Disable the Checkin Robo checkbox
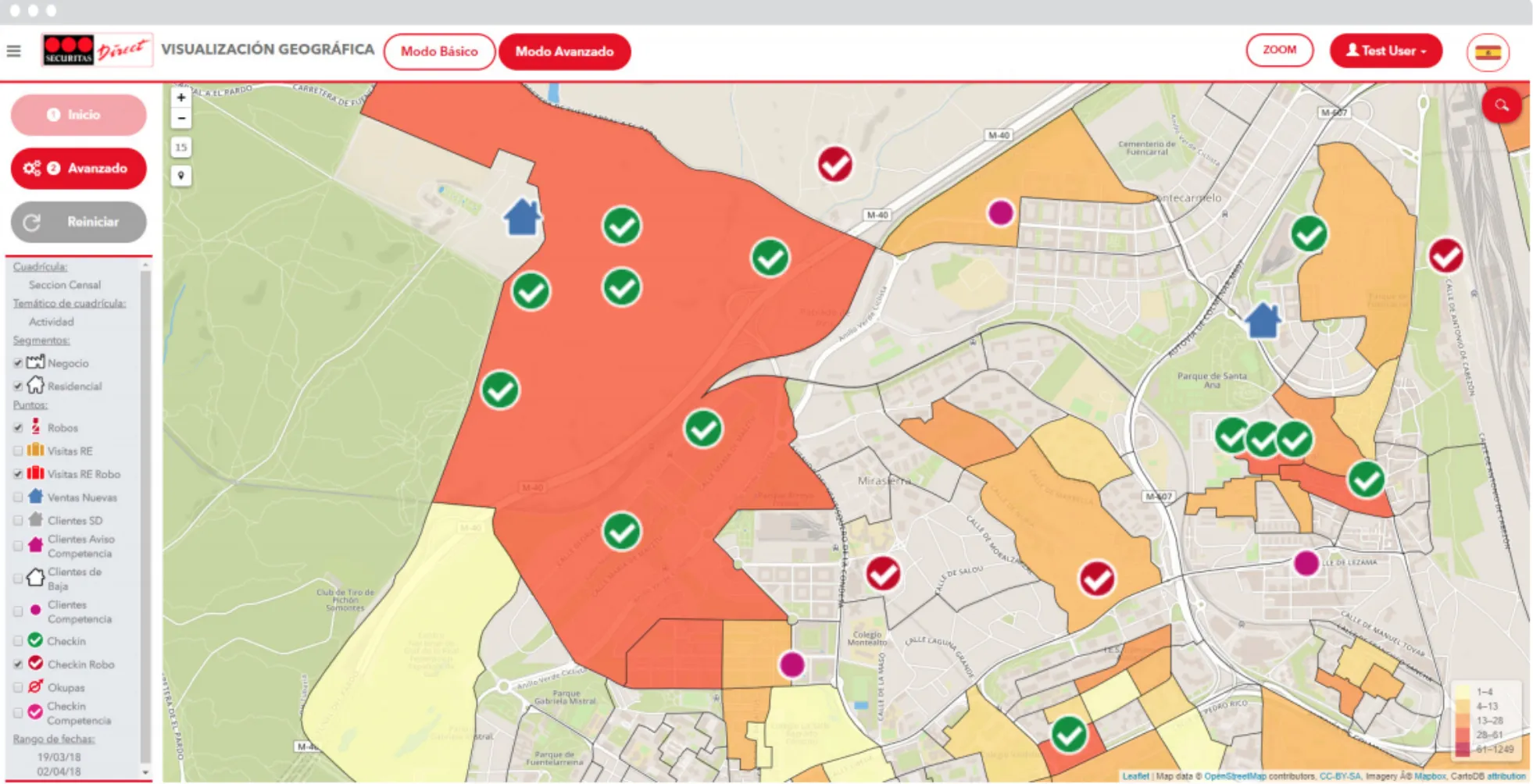1533x784 pixels. pyautogui.click(x=17, y=664)
